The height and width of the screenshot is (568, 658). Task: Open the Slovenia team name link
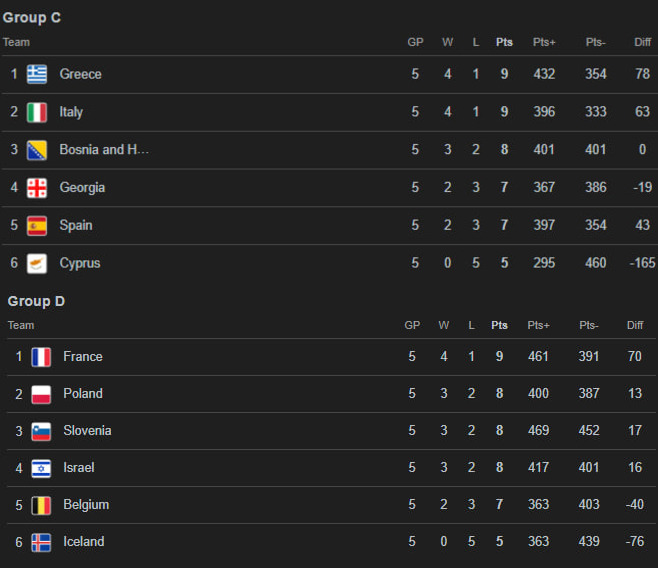87,431
